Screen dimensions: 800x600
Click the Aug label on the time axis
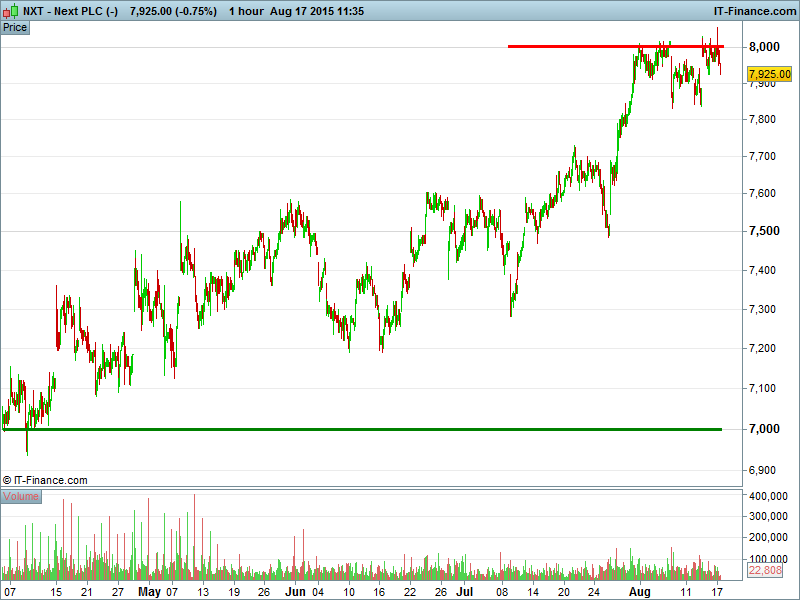640,592
